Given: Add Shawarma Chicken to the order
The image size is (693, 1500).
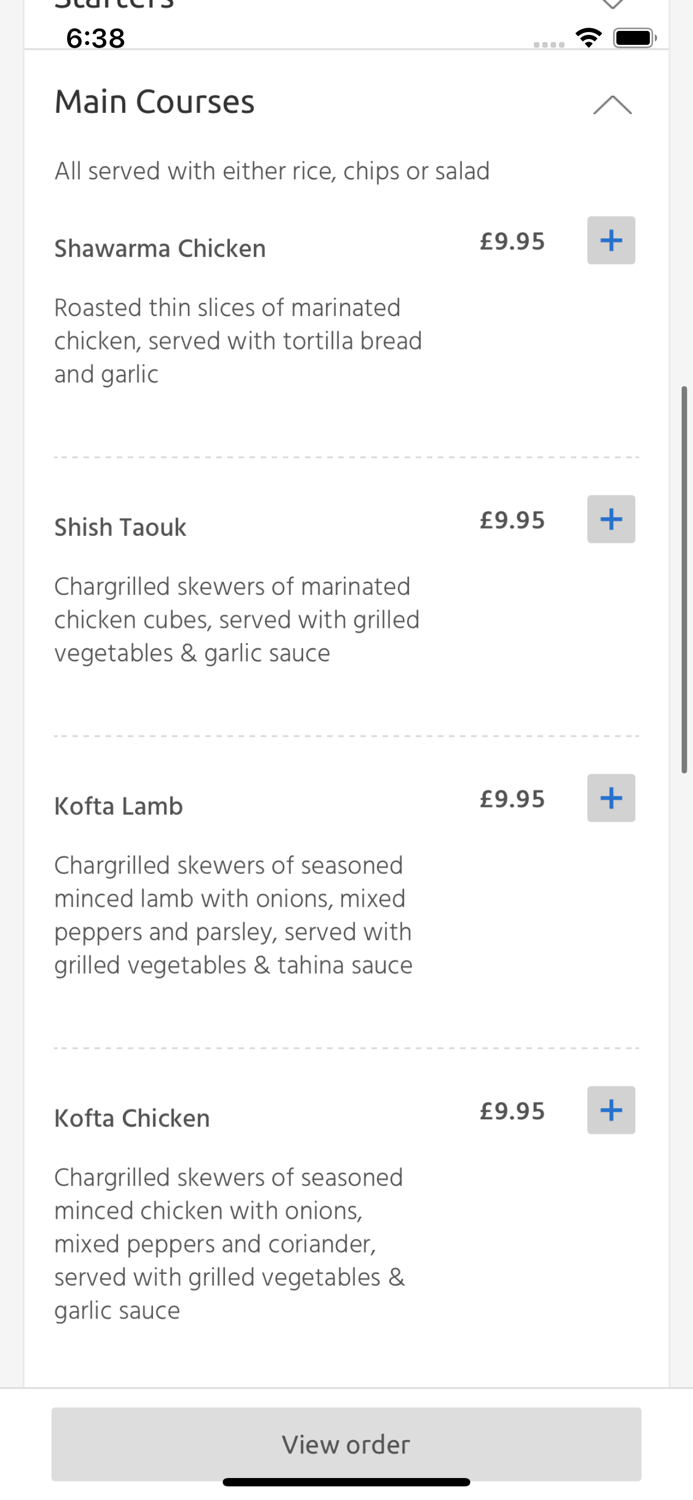Looking at the screenshot, I should tap(611, 240).
